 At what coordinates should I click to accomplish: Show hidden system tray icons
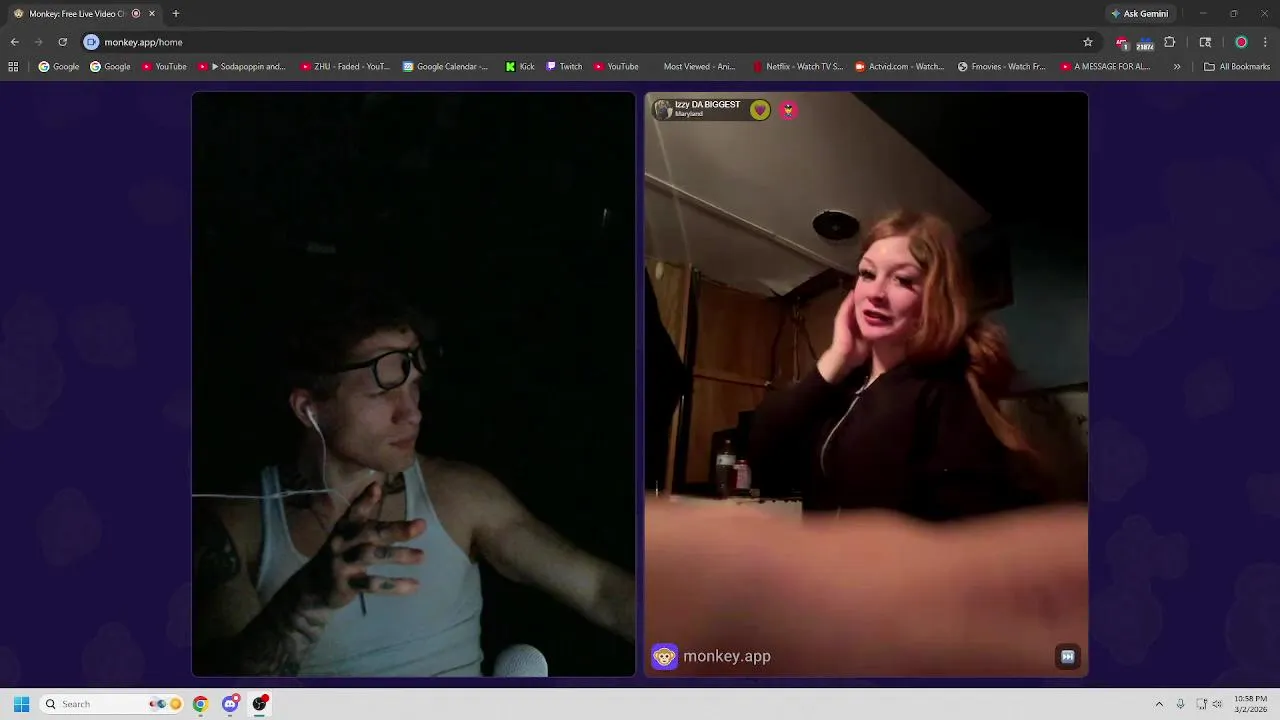(x=1159, y=704)
